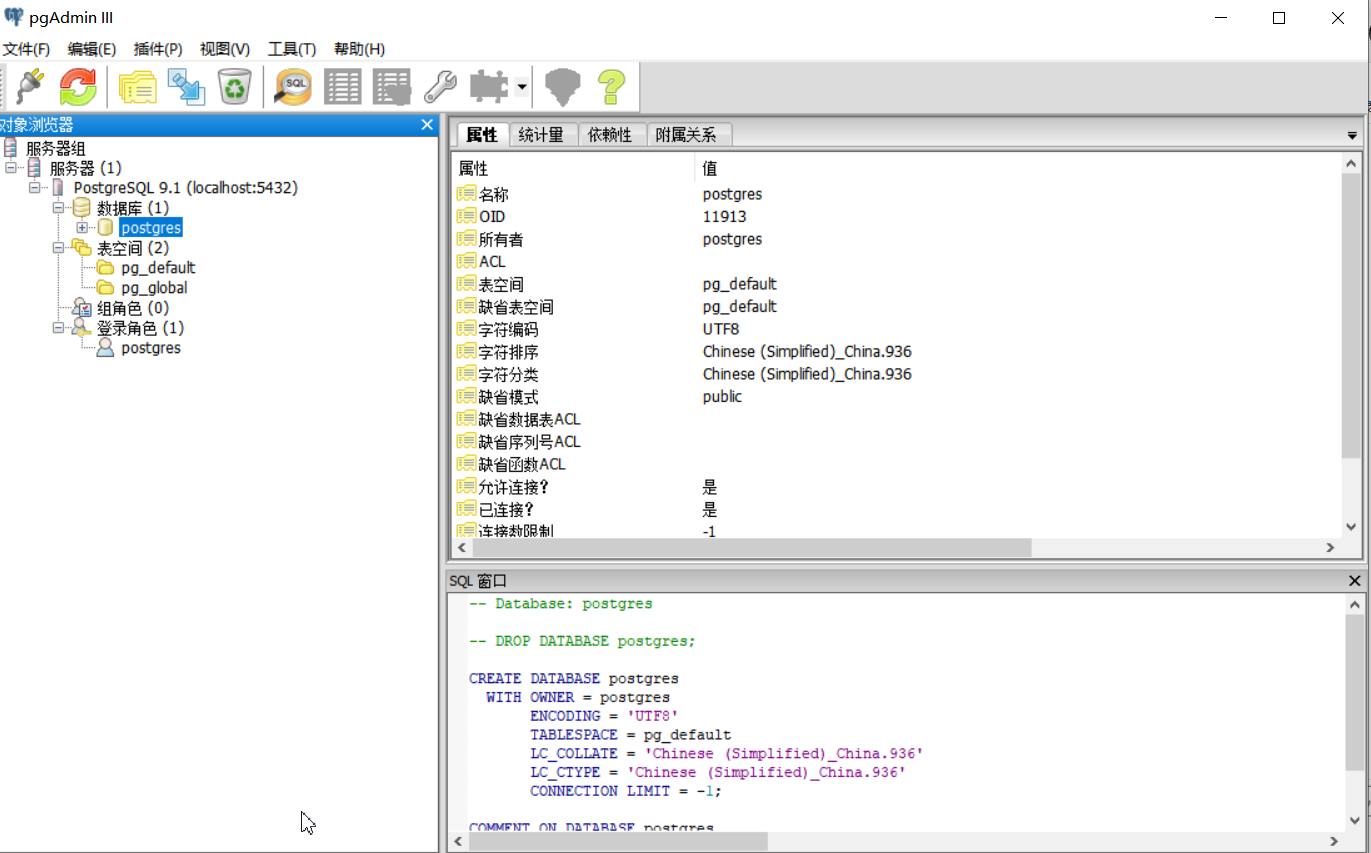Select the 缺省模式 property row
Screen dimensions: 1371x853
coord(897,397)
